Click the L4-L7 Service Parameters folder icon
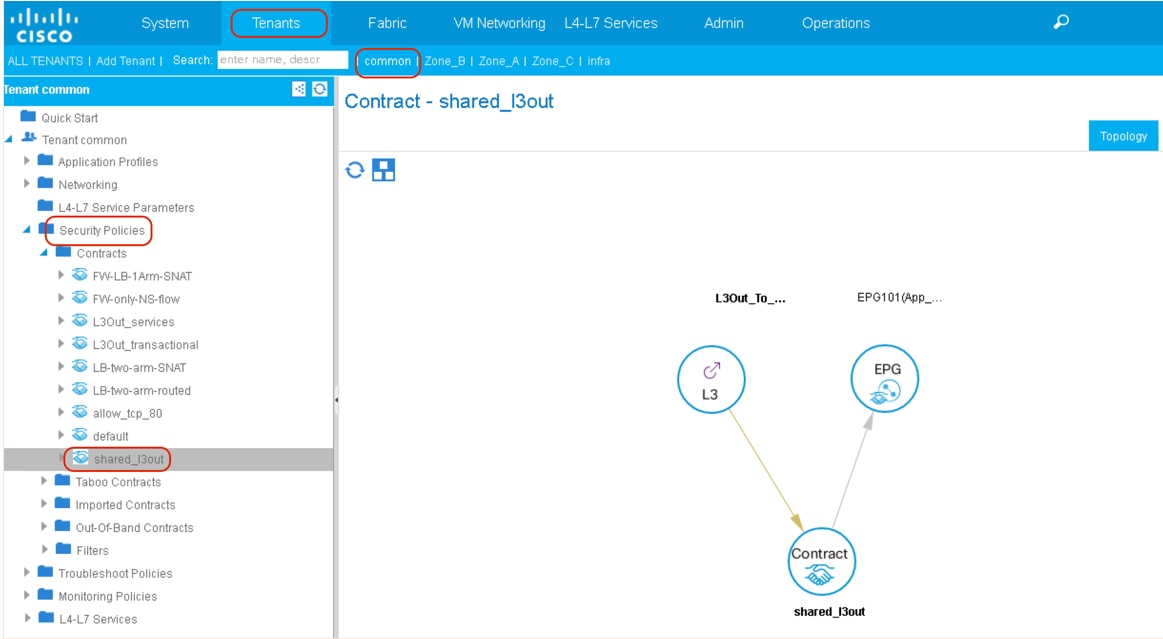Image resolution: width=1163 pixels, height=639 pixels. tap(45, 206)
